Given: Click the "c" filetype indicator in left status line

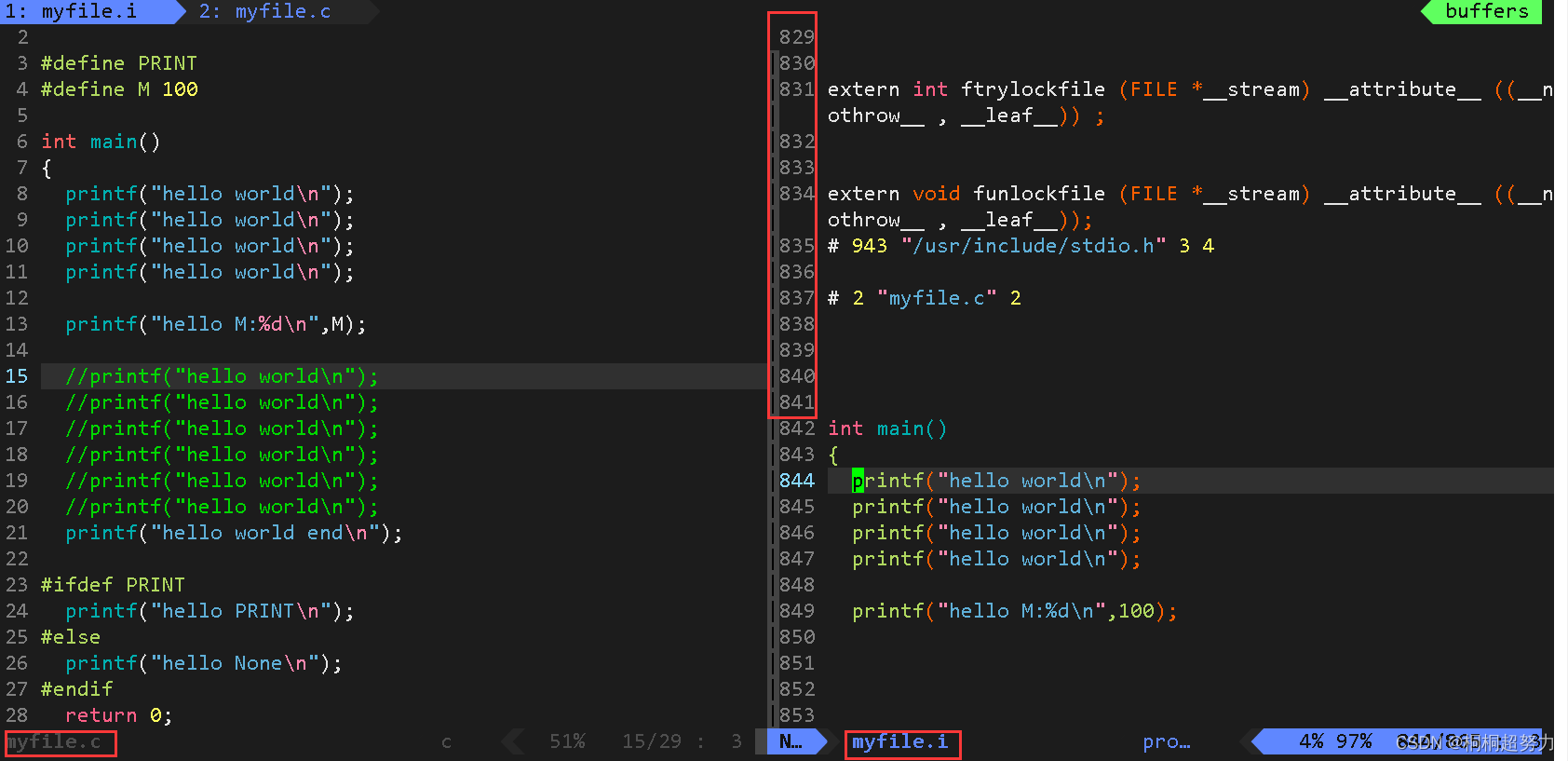Looking at the screenshot, I should coord(446,741).
